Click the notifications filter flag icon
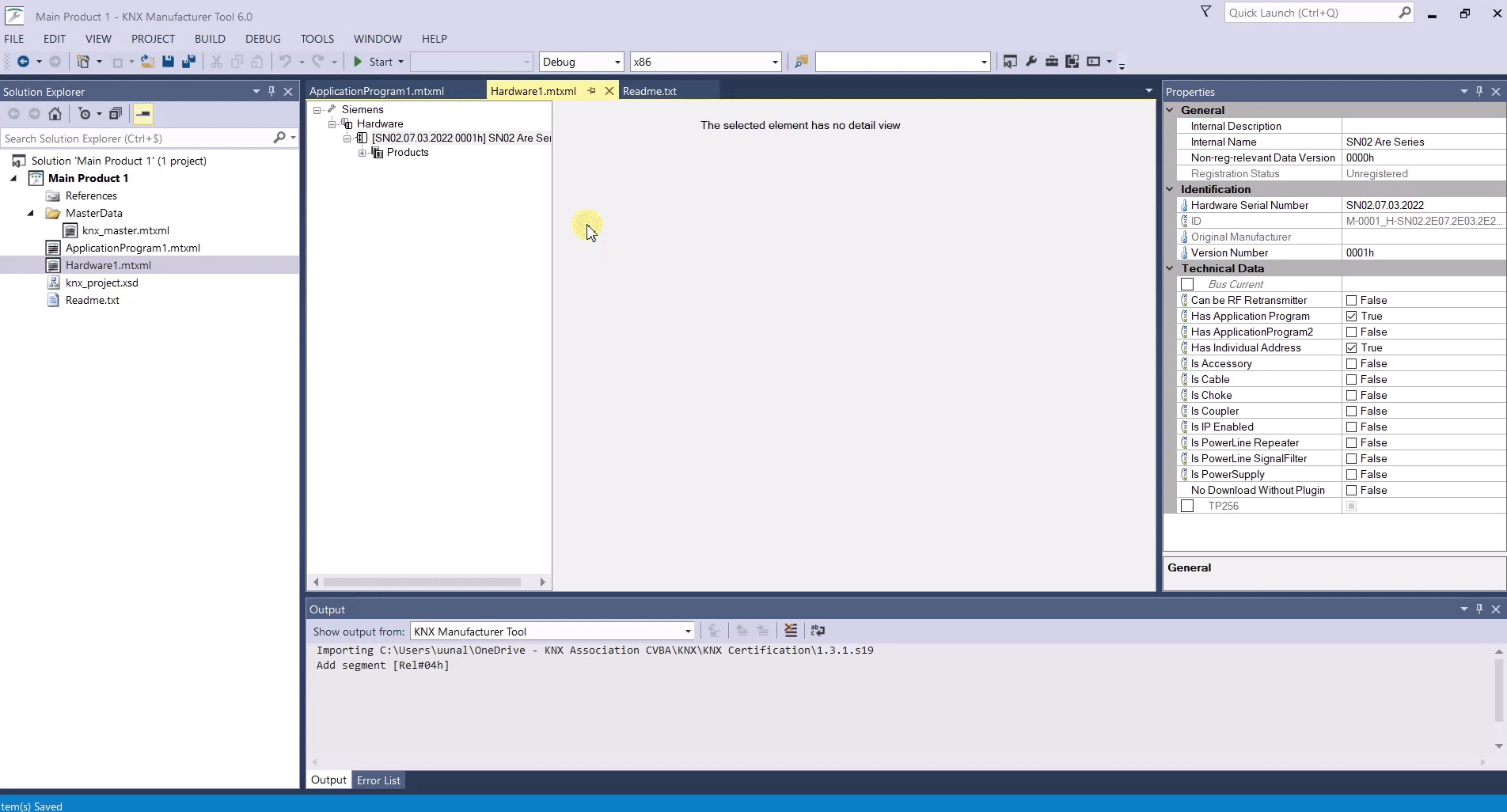Image resolution: width=1507 pixels, height=812 pixels. [x=1206, y=12]
